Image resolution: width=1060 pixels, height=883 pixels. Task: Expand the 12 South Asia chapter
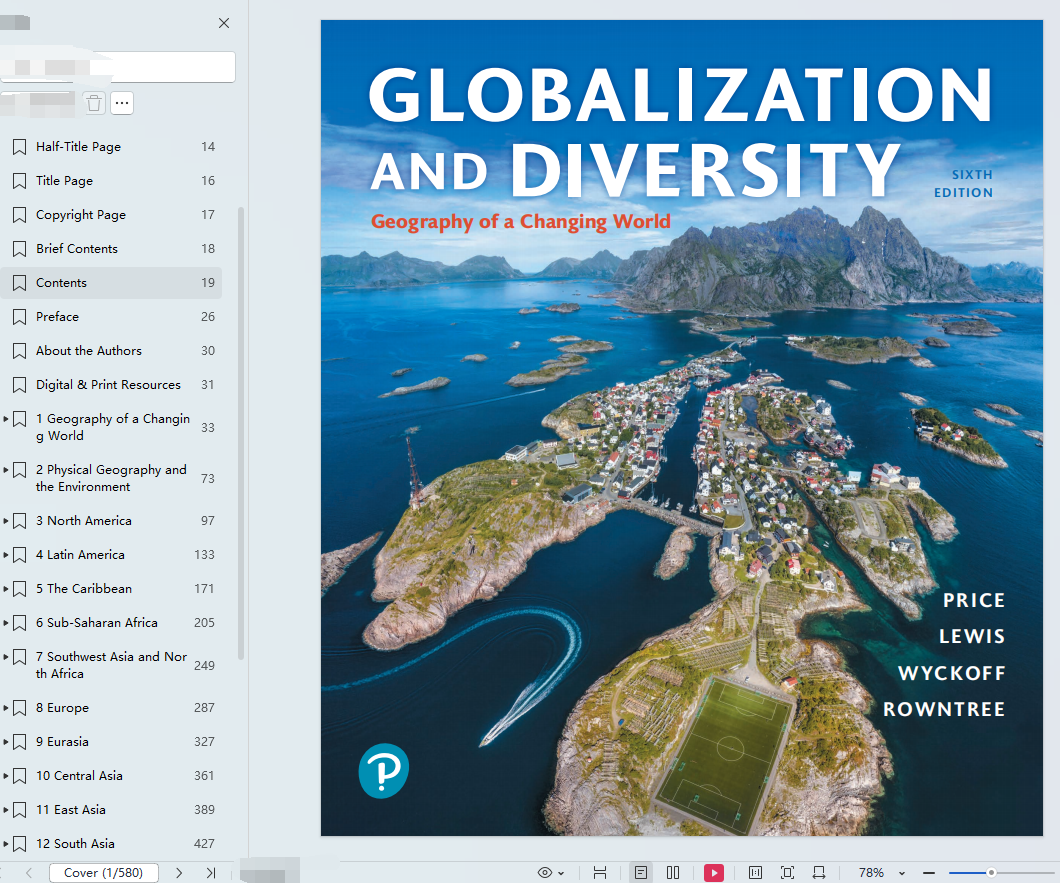(x=5, y=844)
